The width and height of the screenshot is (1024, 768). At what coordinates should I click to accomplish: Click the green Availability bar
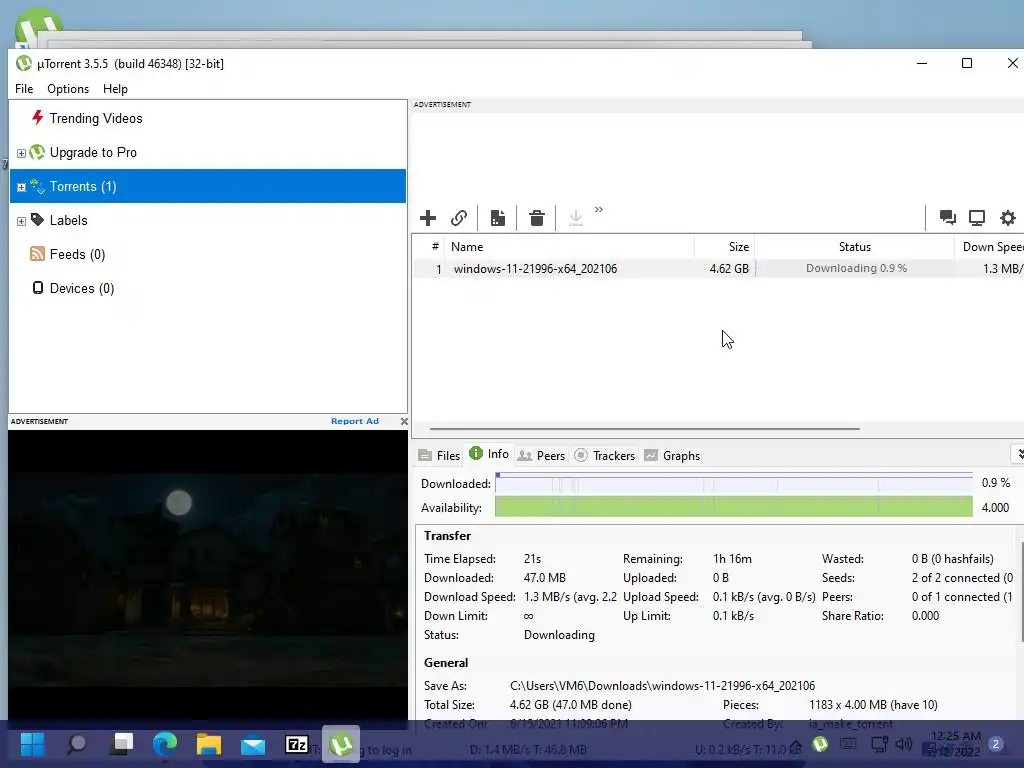tap(733, 507)
